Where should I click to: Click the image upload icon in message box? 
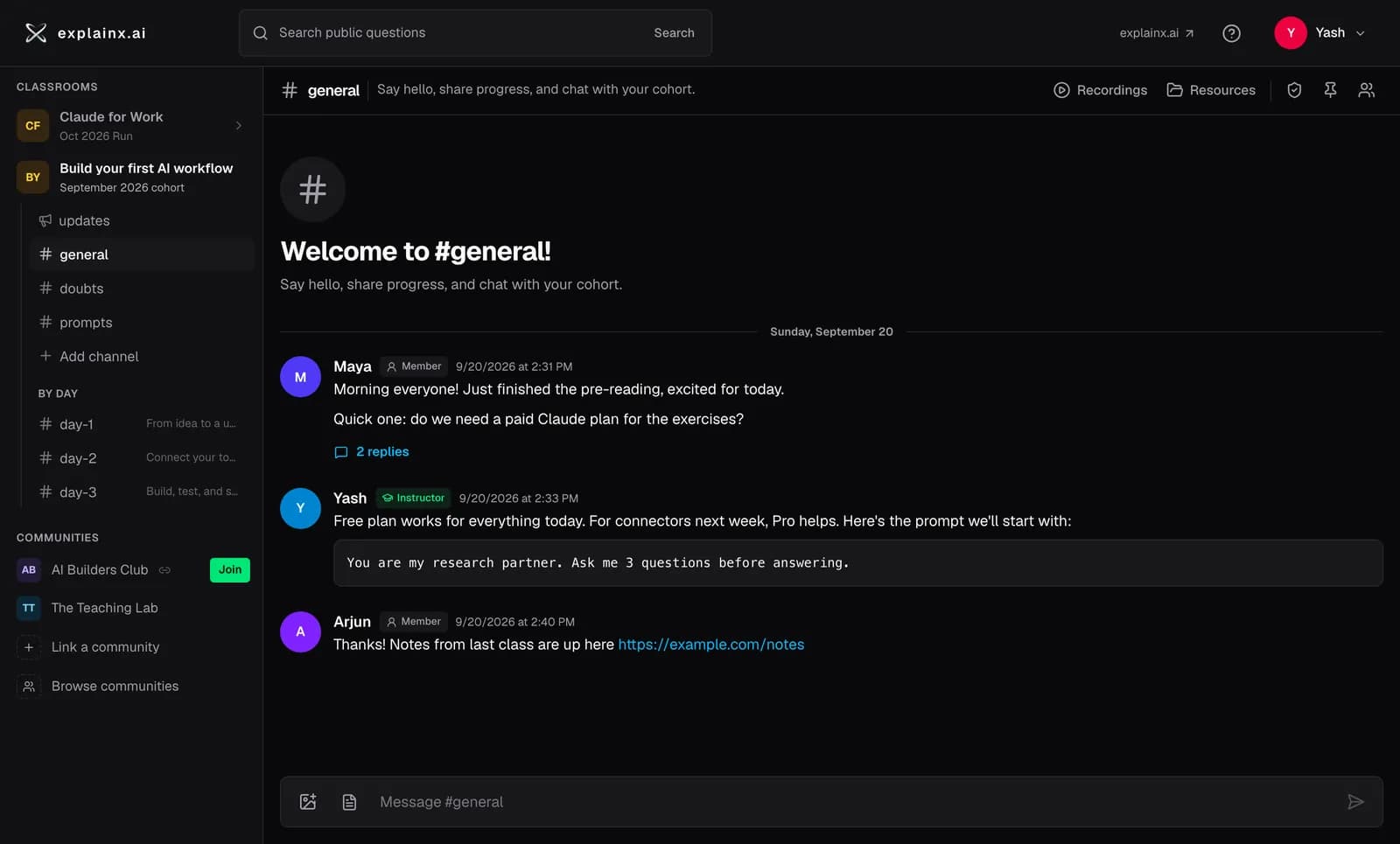[x=308, y=802]
